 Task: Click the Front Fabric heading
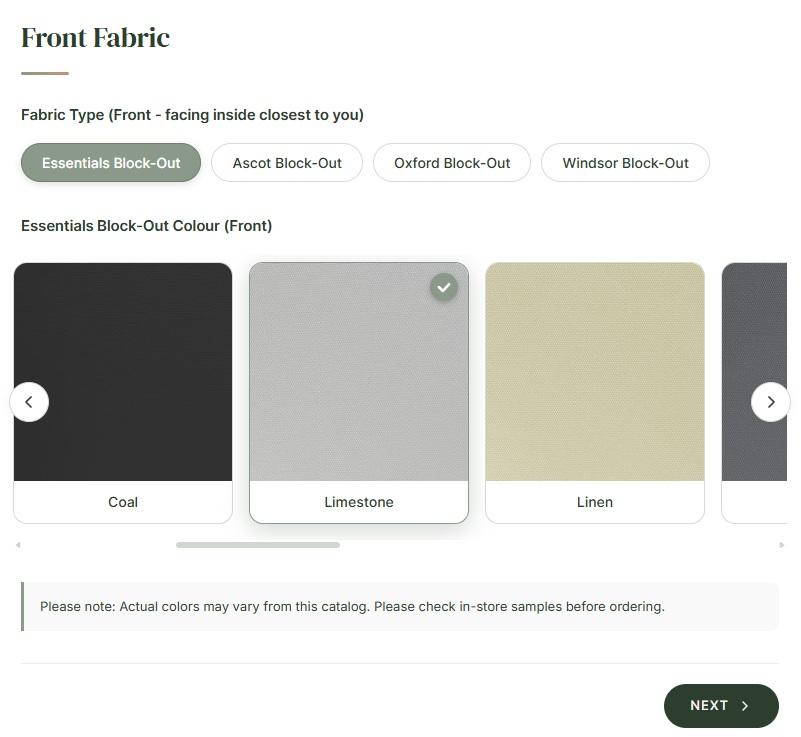(x=96, y=38)
